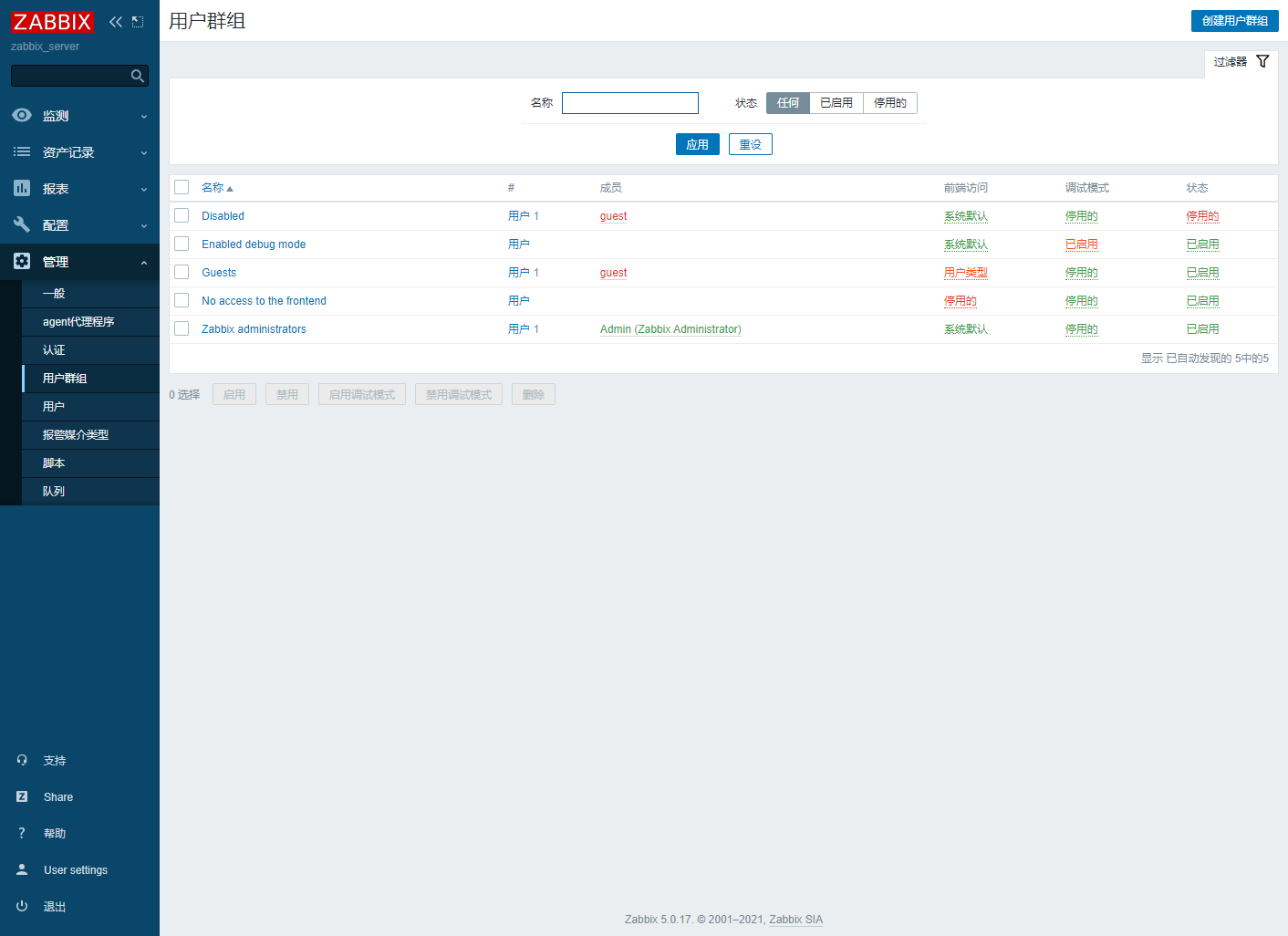
Task: Click the Share Z icon
Action: [22, 796]
